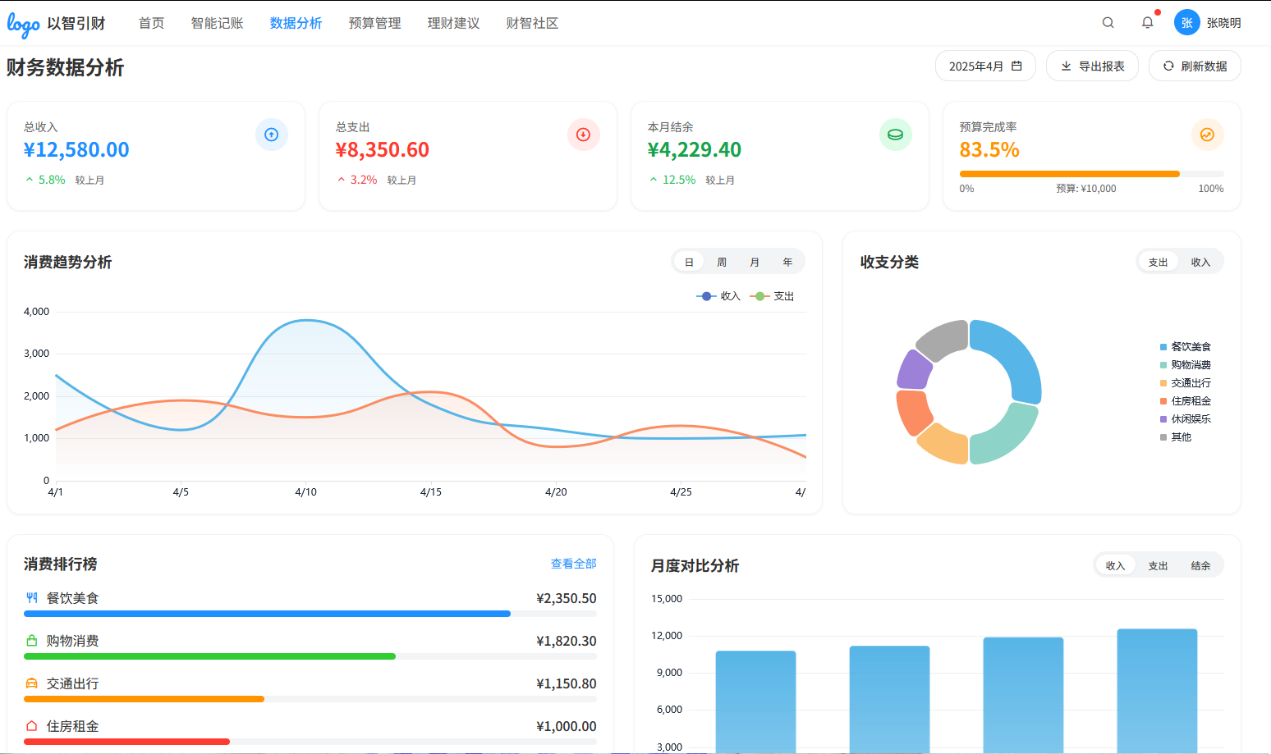Click the monthly balance coins icon
Image resolution: width=1271 pixels, height=754 pixels.
895,134
